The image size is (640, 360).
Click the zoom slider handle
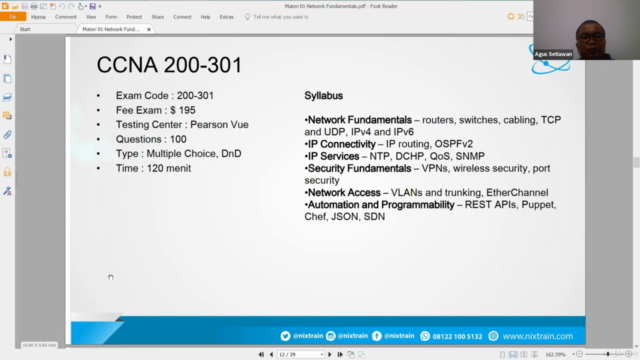tap(608, 354)
